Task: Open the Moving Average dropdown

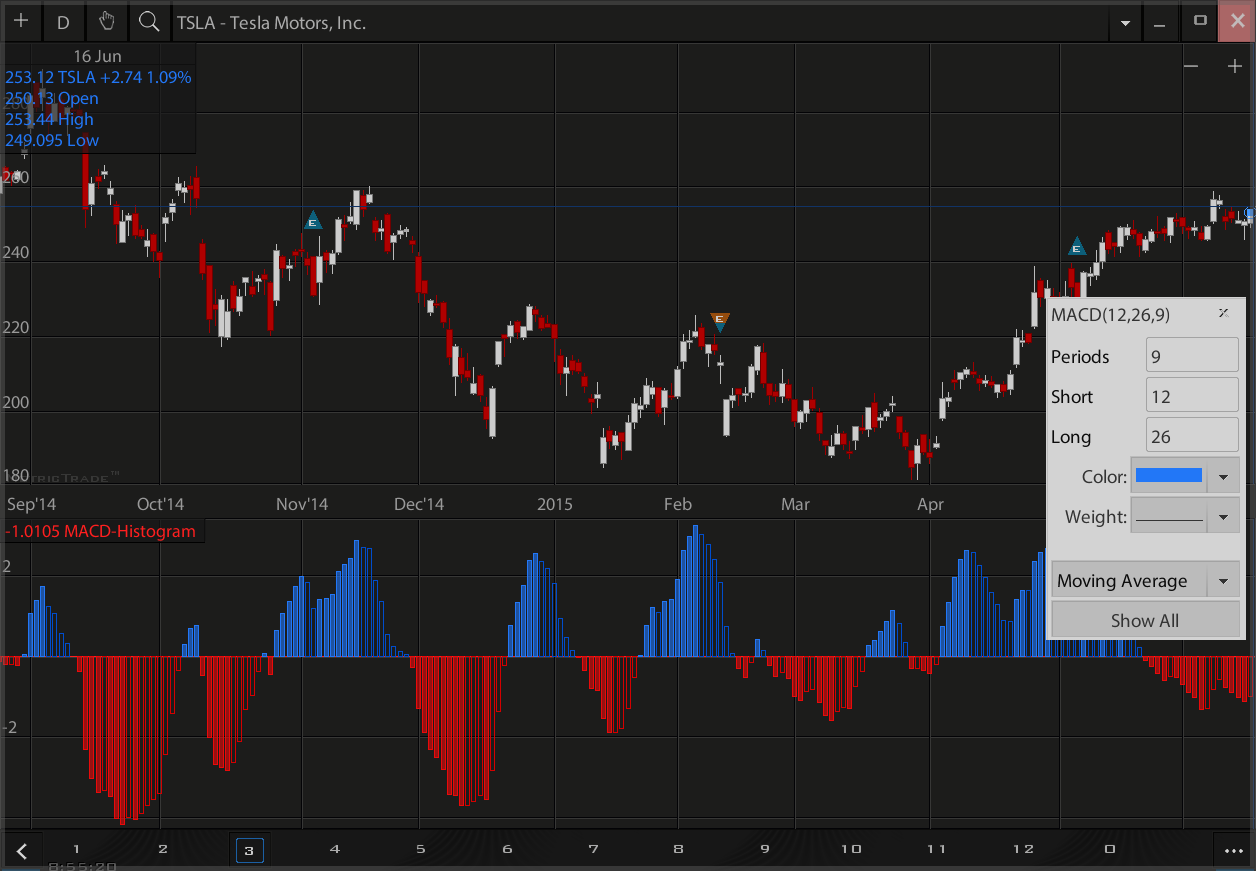Action: pyautogui.click(x=1145, y=581)
